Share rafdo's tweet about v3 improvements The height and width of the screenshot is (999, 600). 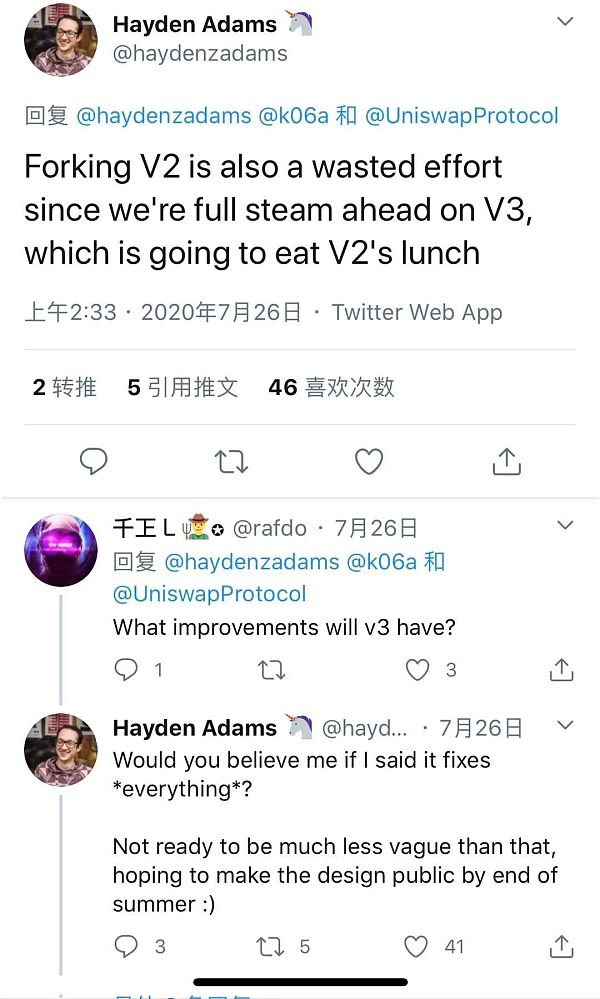561,670
